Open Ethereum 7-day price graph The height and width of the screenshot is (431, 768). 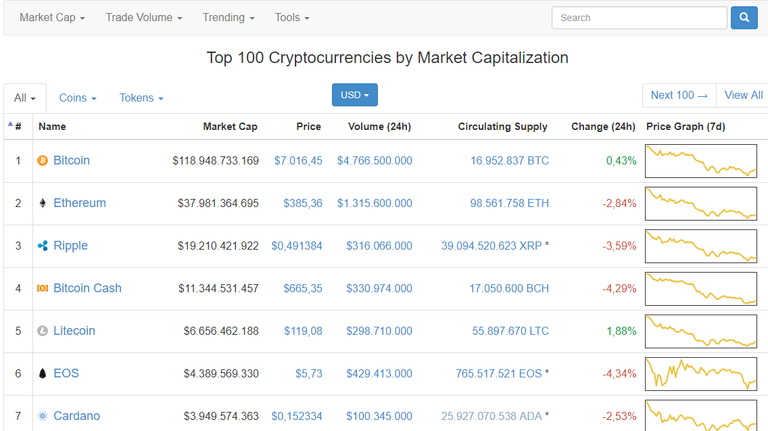(701, 203)
